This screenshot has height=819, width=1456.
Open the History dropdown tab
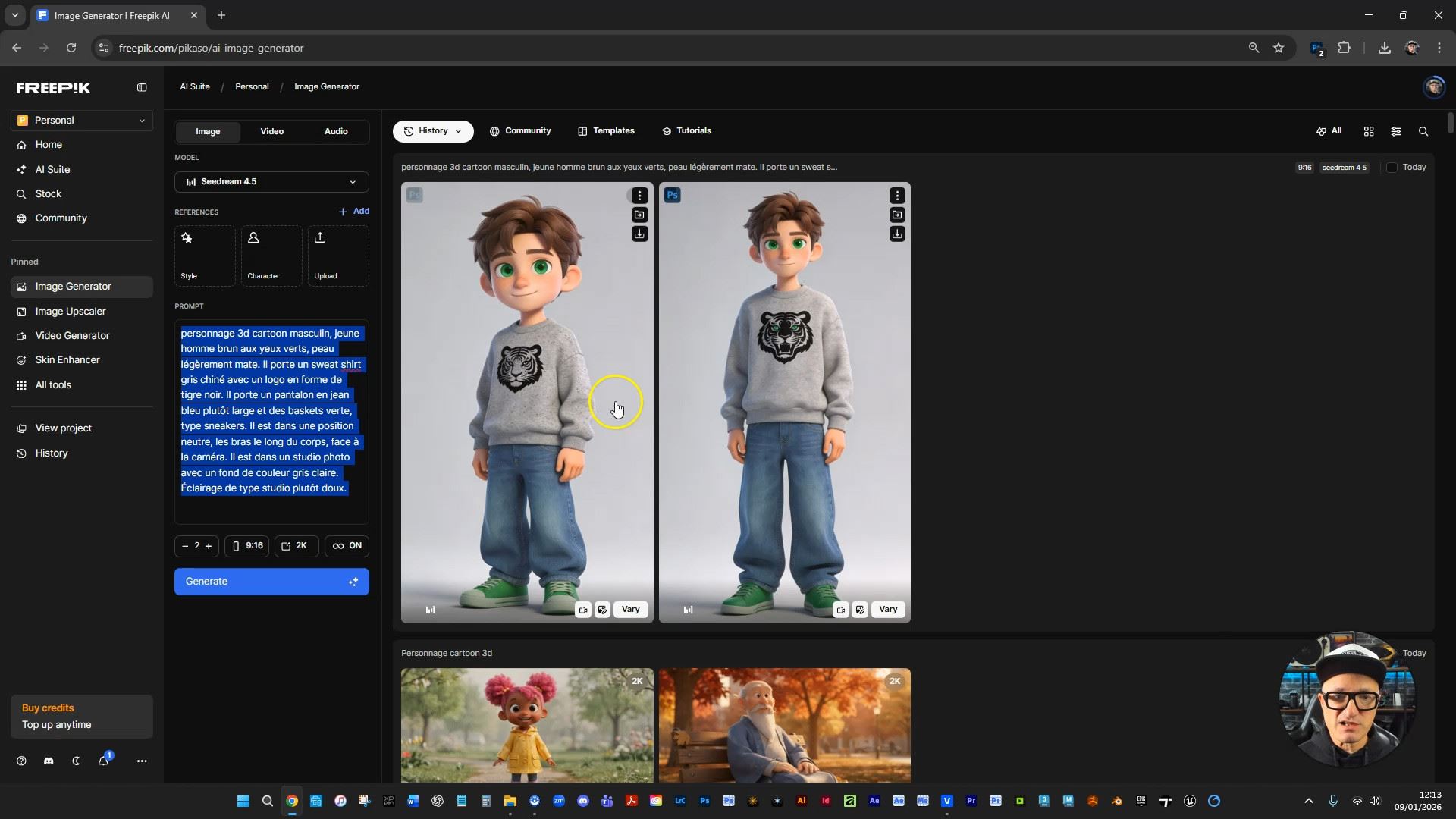[433, 131]
